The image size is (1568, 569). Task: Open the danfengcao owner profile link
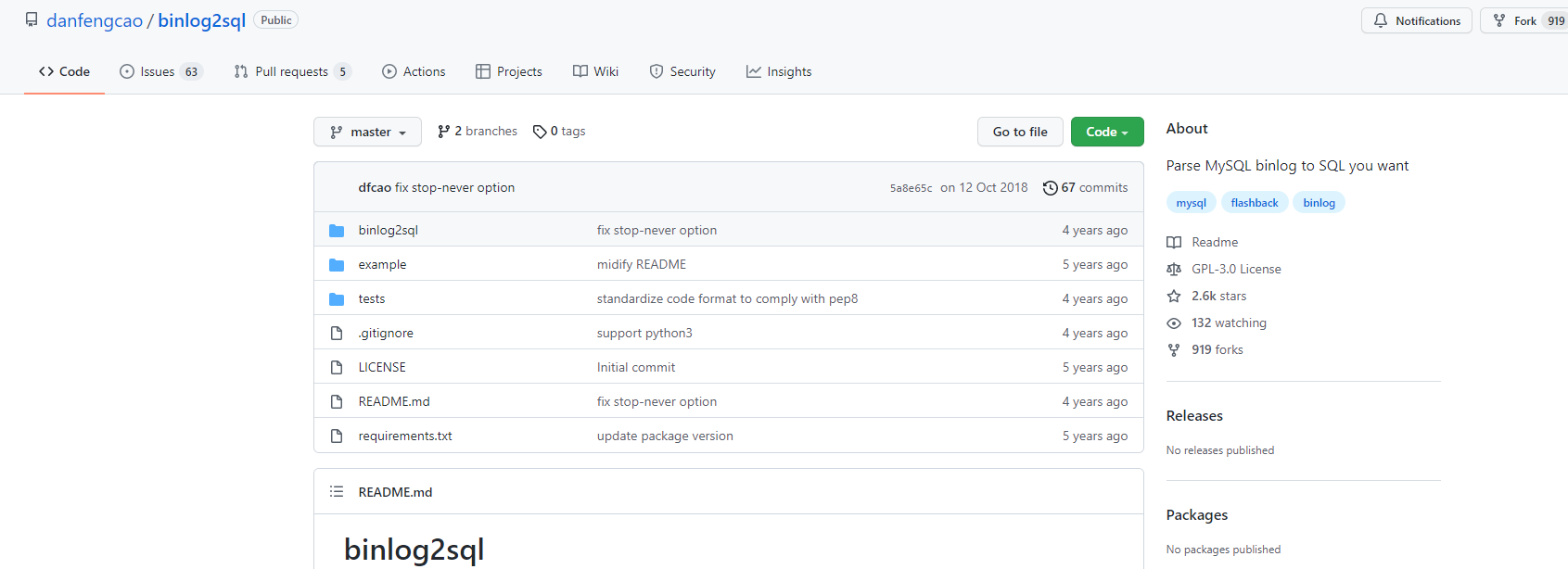tap(95, 20)
